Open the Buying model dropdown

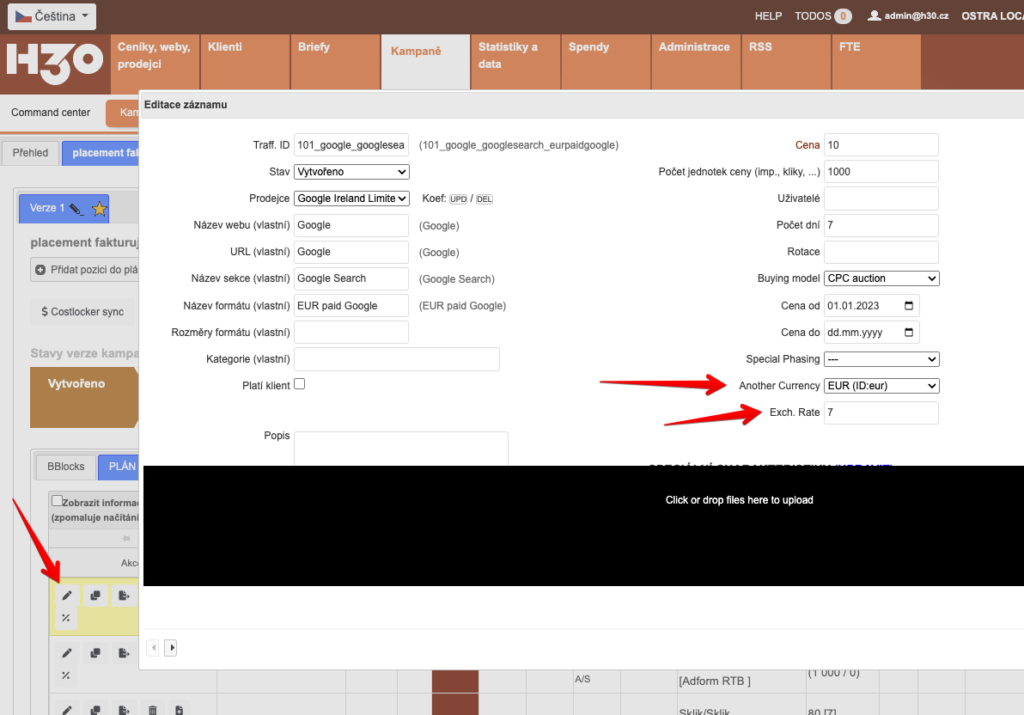click(x=881, y=278)
